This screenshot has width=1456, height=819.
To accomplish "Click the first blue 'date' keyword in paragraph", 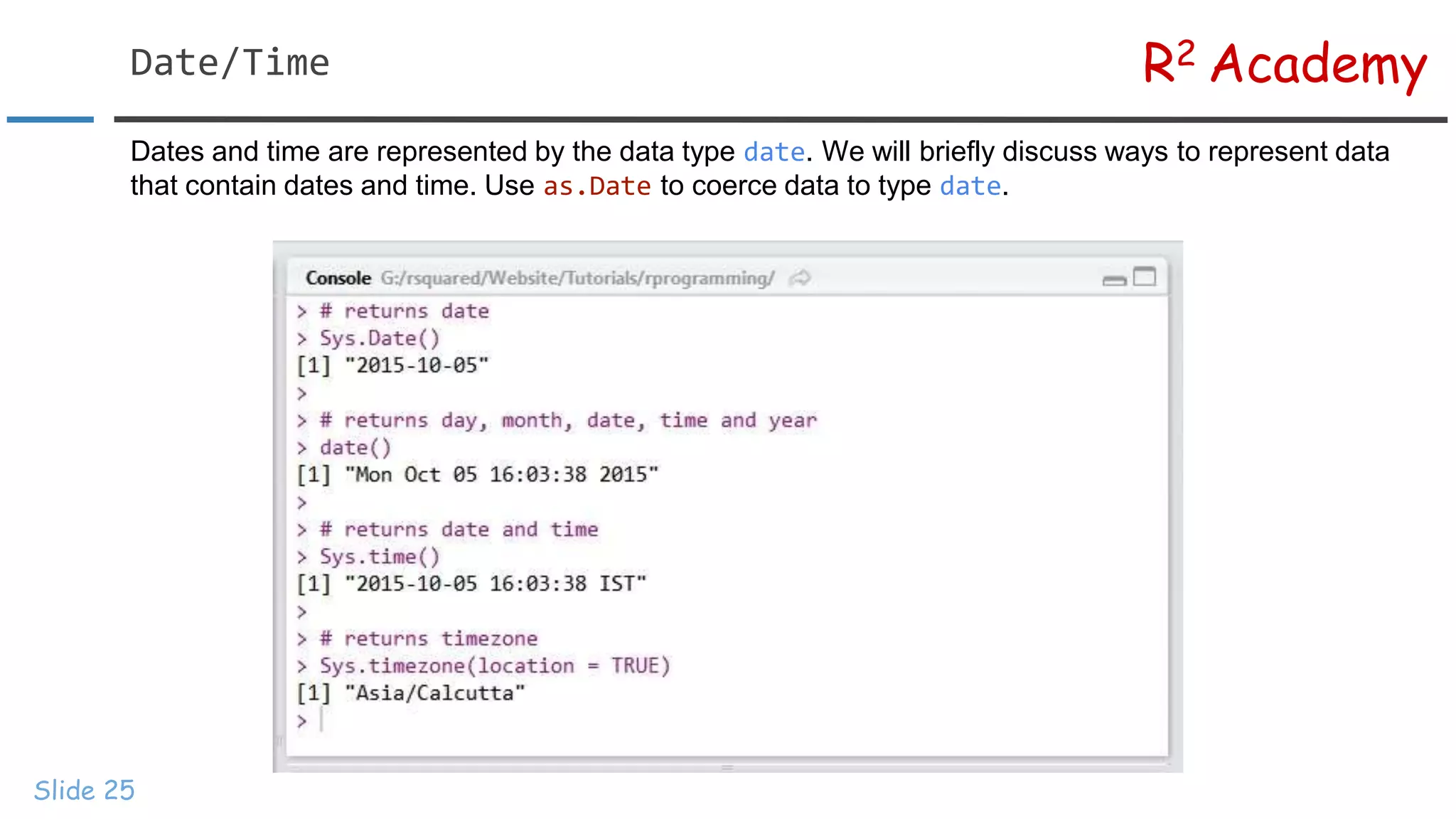I will point(773,152).
